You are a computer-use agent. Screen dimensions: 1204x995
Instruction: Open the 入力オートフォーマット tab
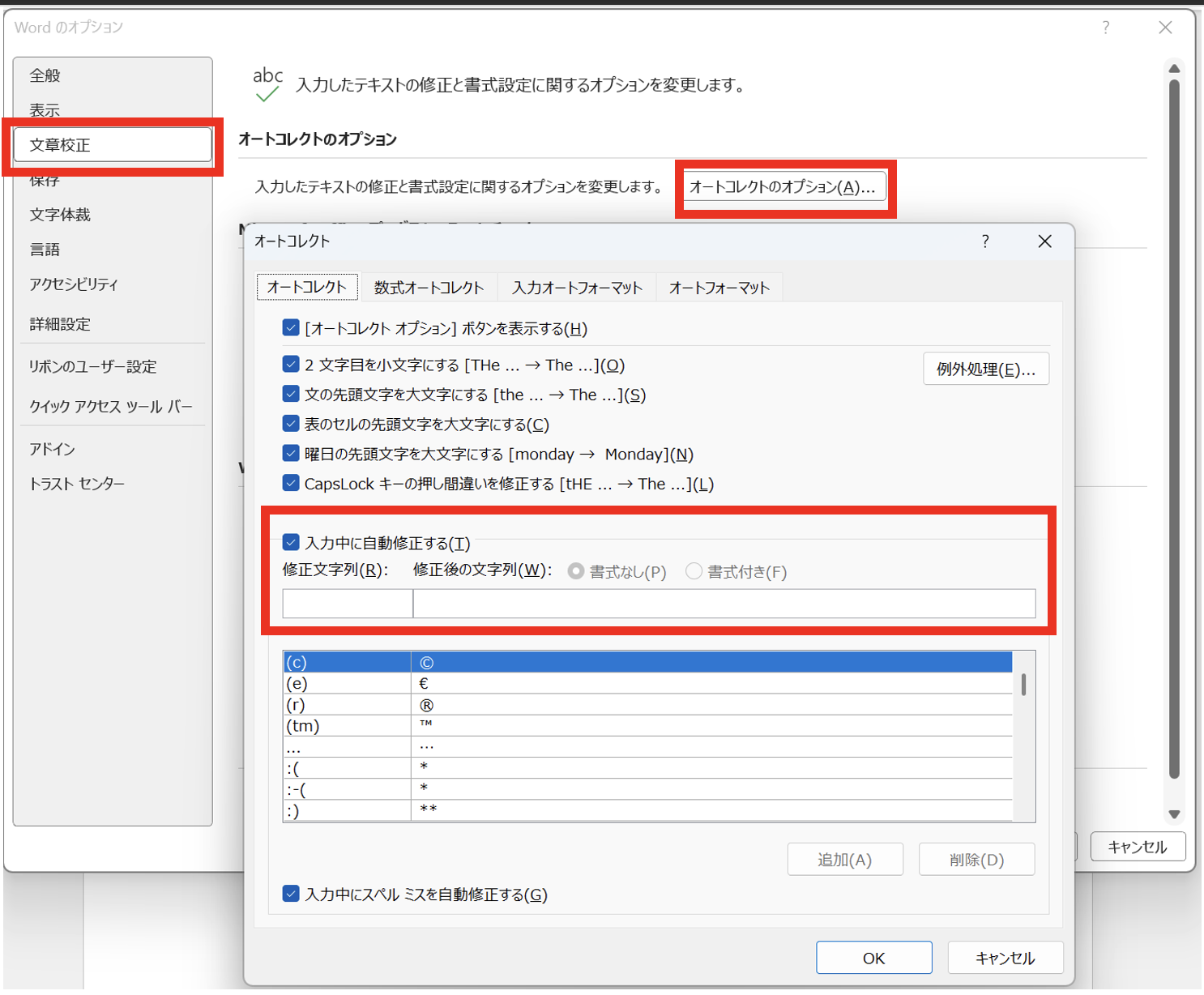(x=577, y=288)
